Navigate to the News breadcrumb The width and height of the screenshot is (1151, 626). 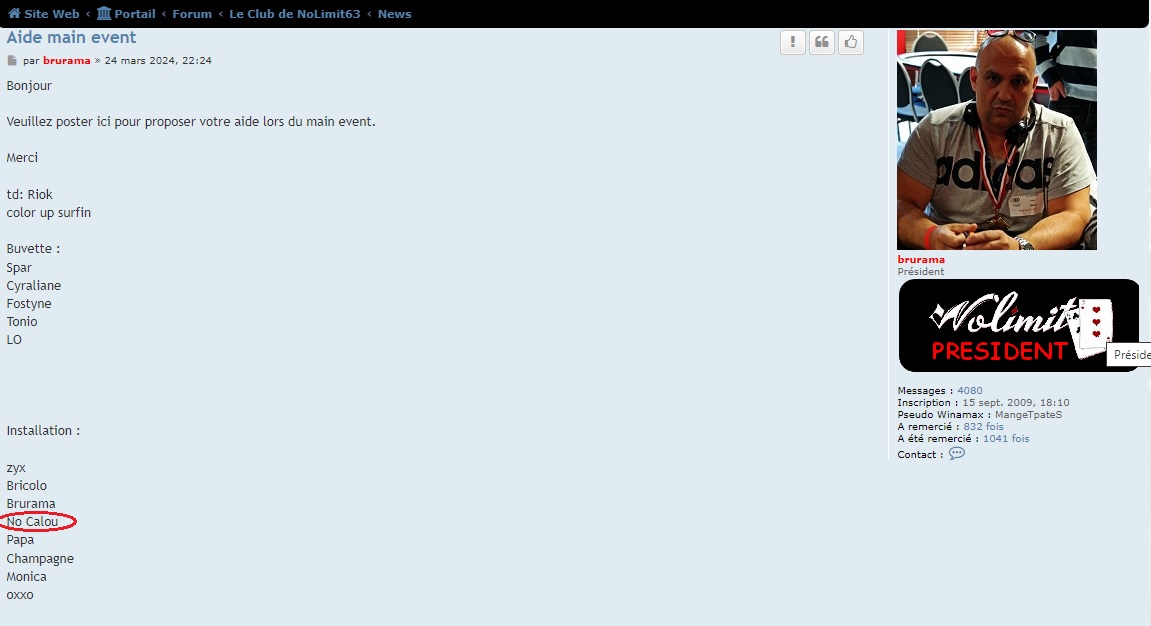point(394,14)
